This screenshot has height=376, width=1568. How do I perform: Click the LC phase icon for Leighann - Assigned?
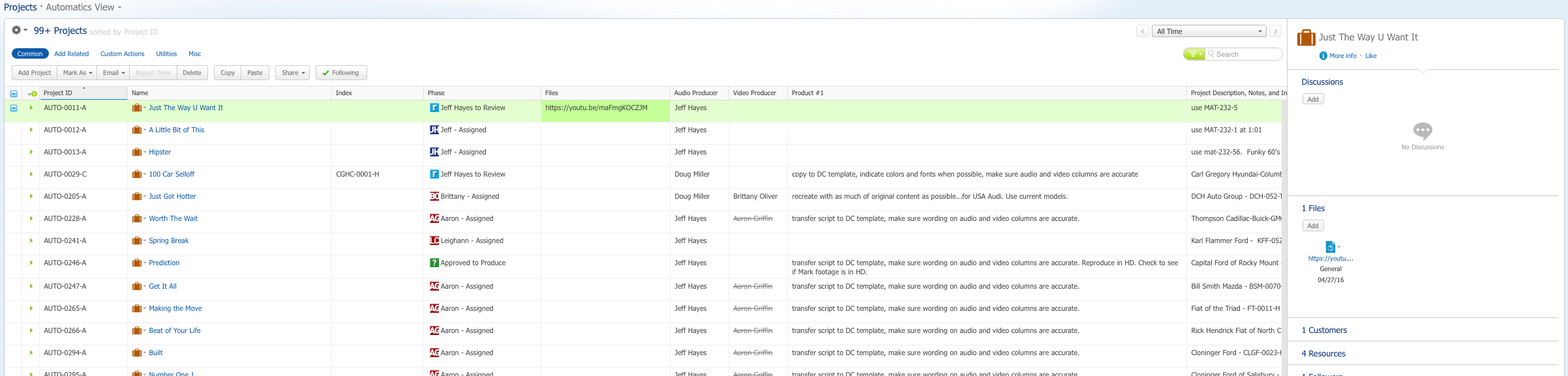[434, 241]
